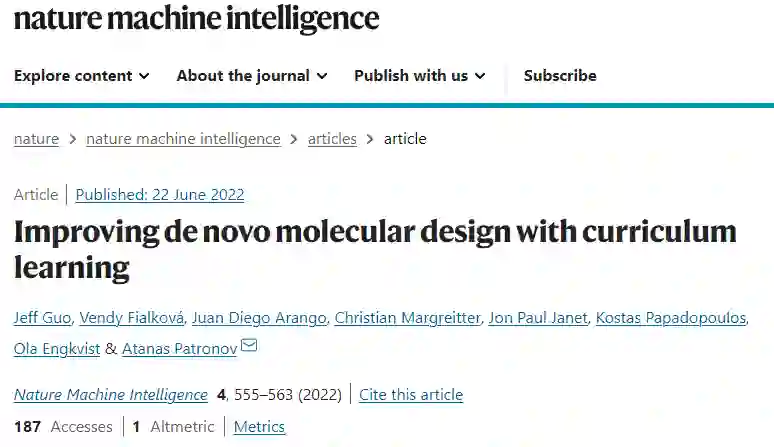The height and width of the screenshot is (447, 774).
Task: Click the Published: 22 June 2022 link
Action: 160,195
